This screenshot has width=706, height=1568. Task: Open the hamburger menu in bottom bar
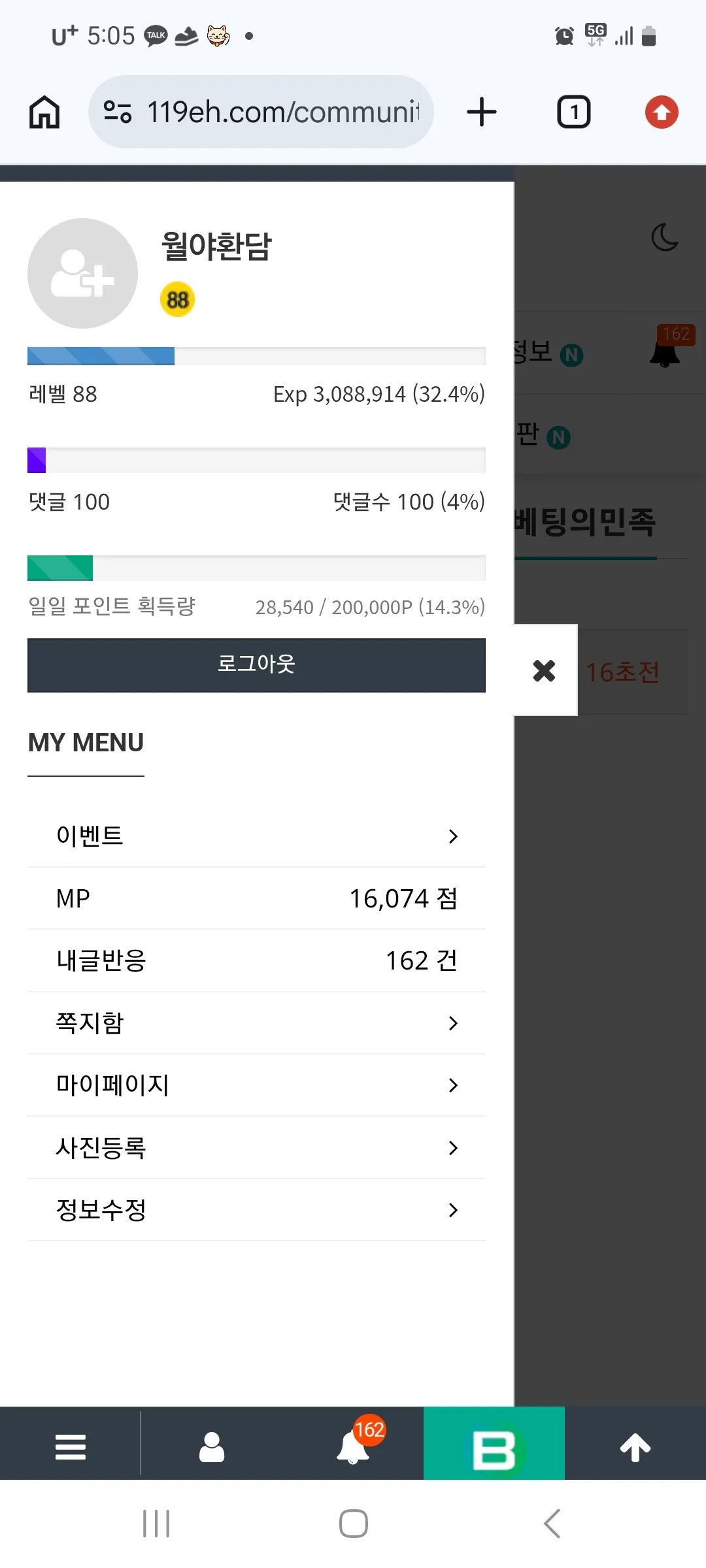click(x=71, y=1446)
